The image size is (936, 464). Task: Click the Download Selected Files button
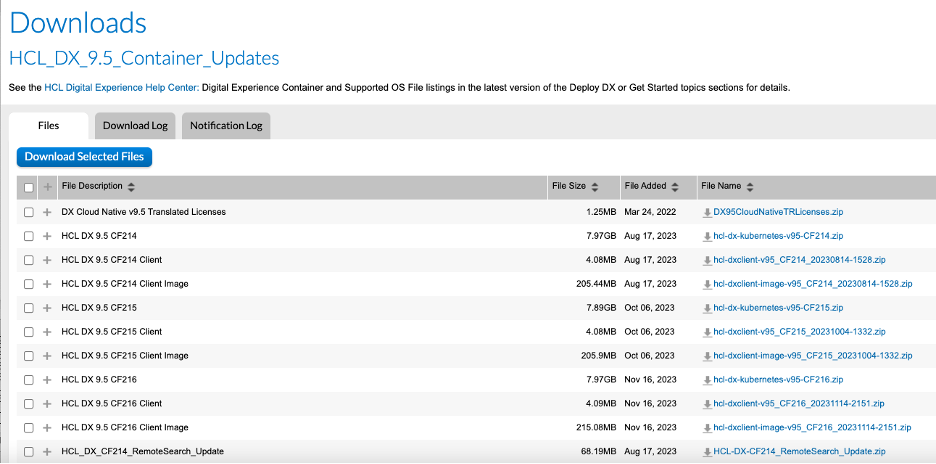85,156
